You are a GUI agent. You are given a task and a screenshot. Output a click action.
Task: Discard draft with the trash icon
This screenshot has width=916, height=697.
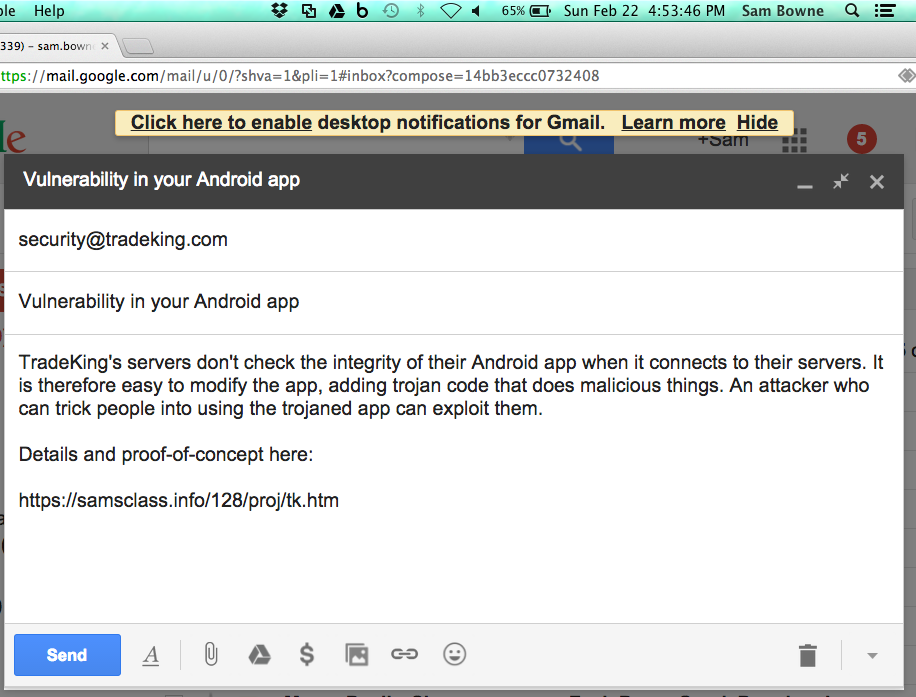pyautogui.click(x=807, y=655)
